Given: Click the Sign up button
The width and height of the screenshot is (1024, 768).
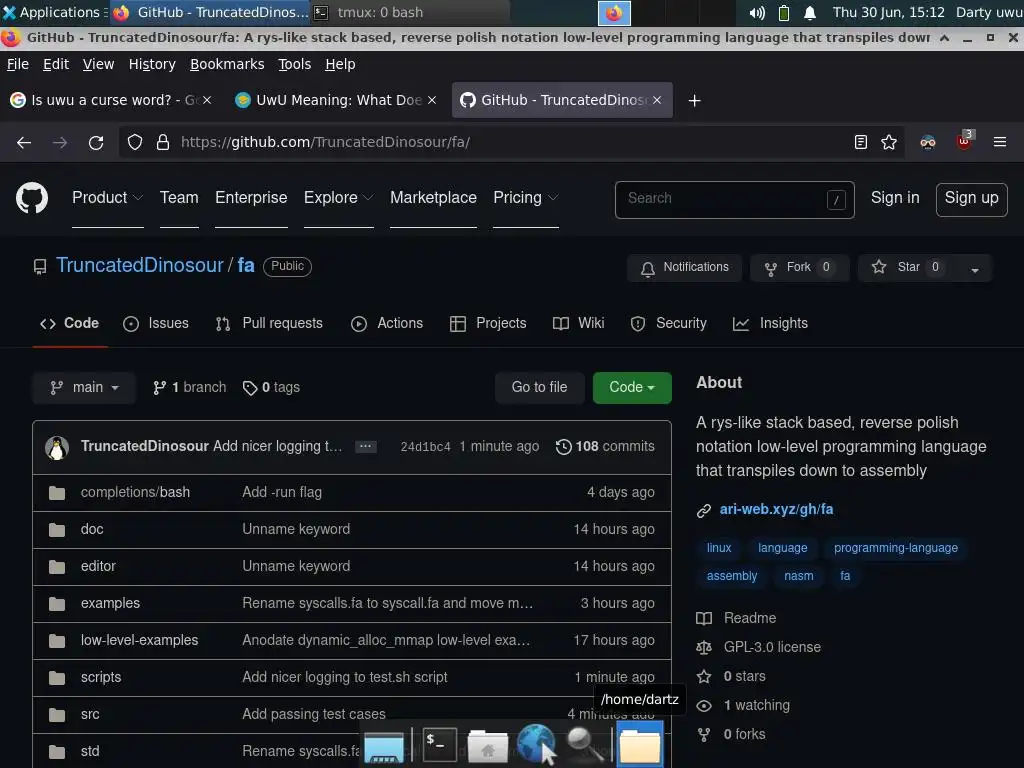Looking at the screenshot, I should click(x=971, y=199).
